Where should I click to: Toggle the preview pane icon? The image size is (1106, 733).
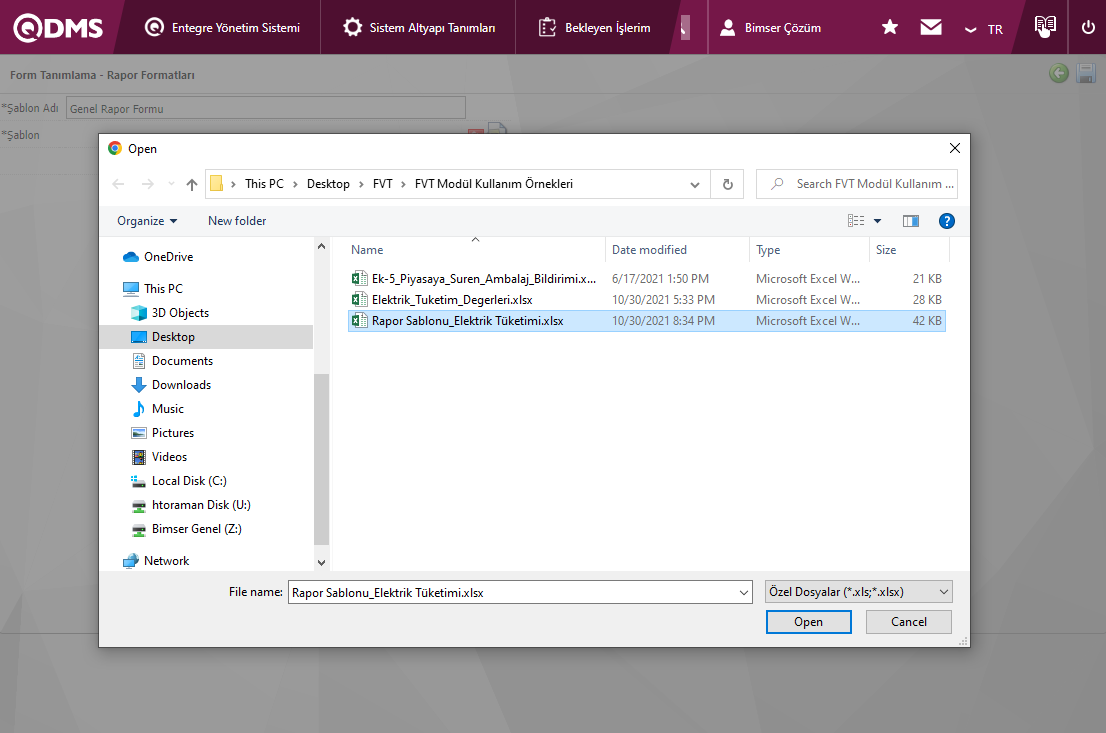(x=910, y=221)
